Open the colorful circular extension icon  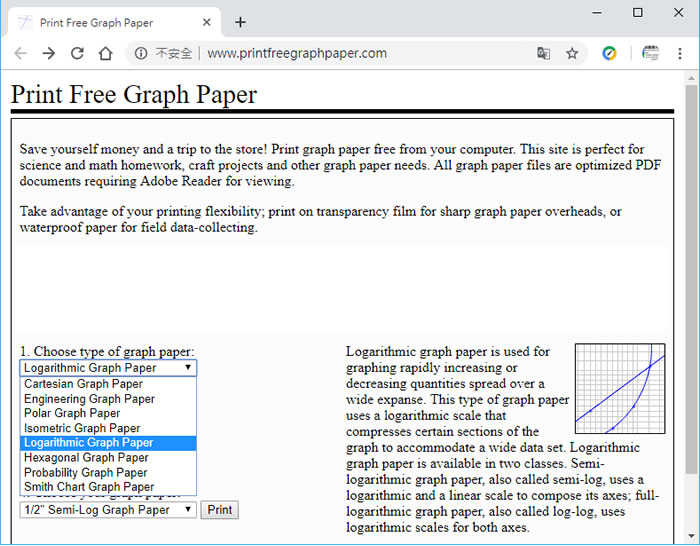(609, 54)
